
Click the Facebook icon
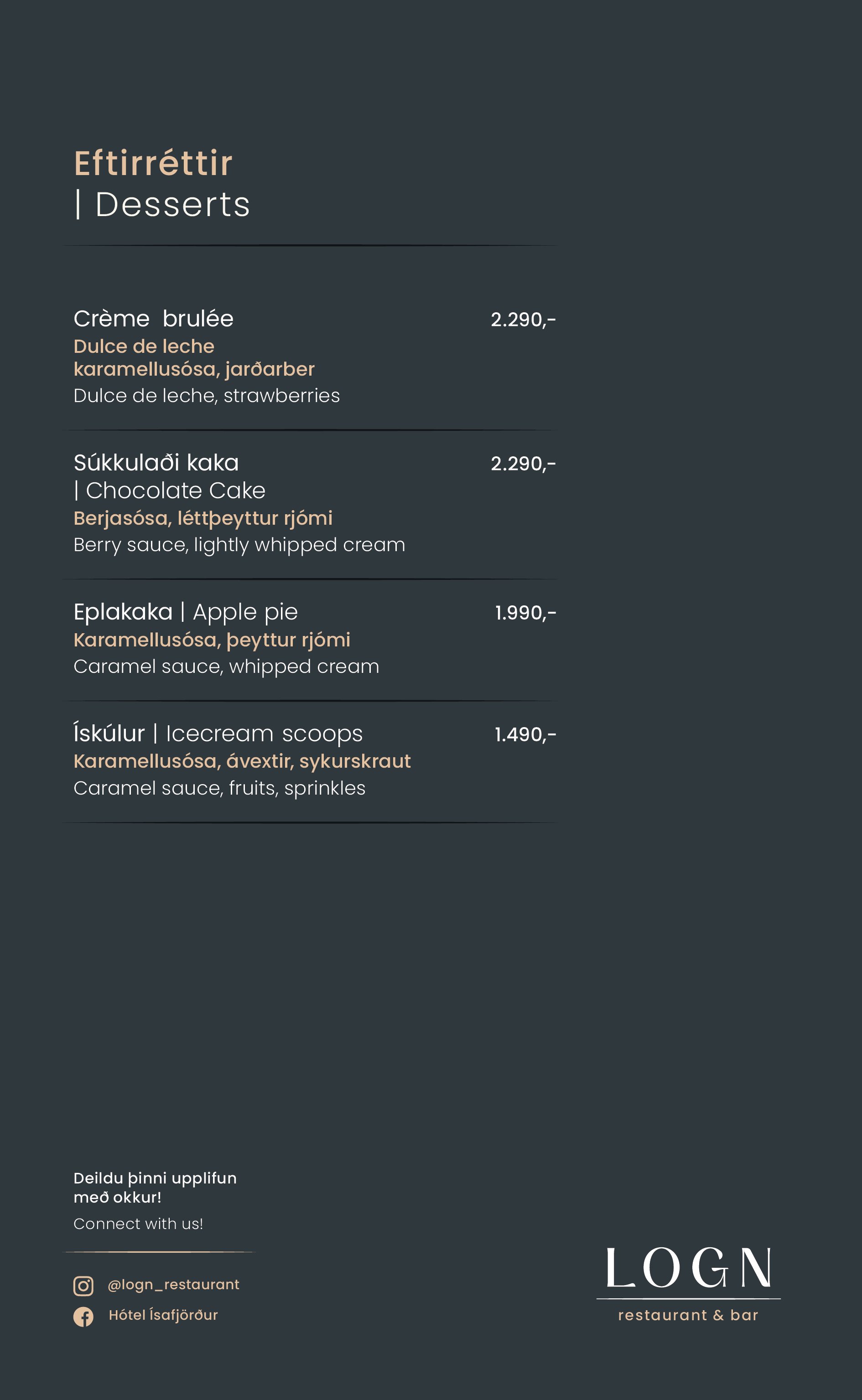(83, 1316)
